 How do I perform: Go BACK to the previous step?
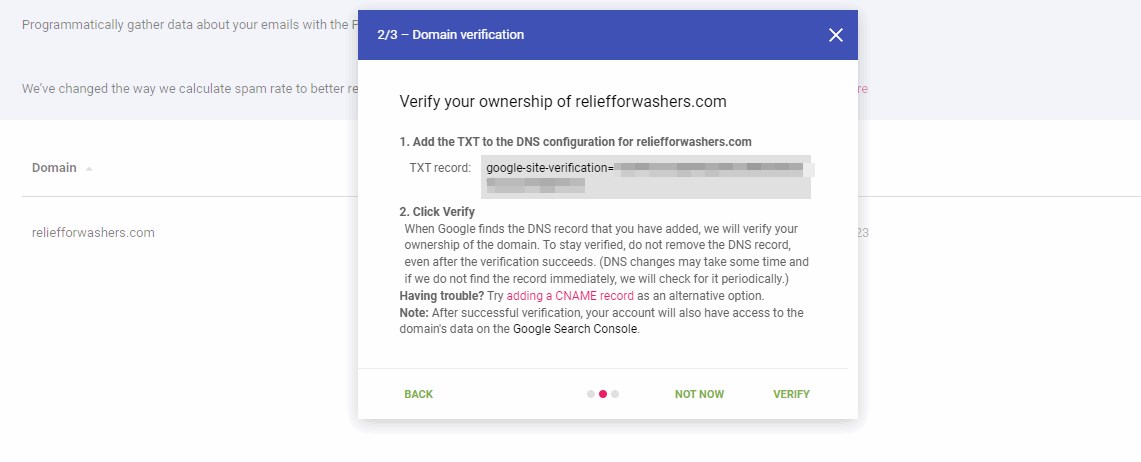coord(418,394)
